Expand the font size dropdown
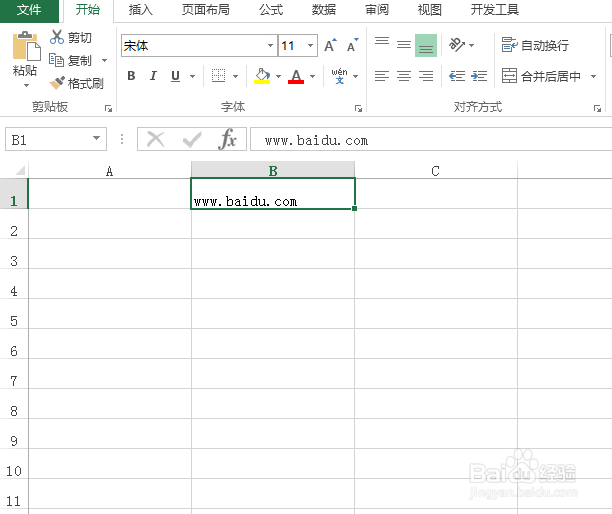This screenshot has width=612, height=514. click(x=310, y=46)
